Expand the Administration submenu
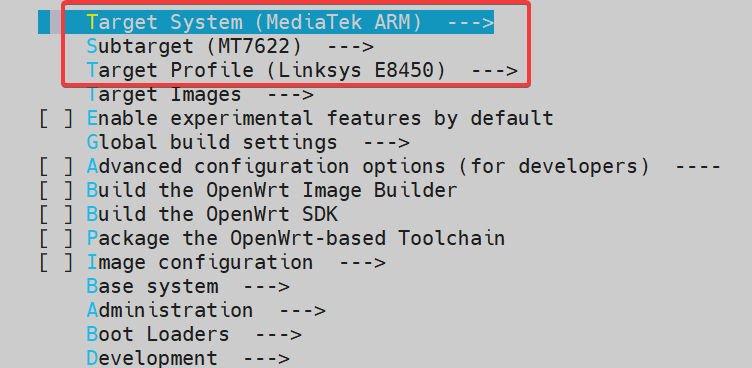The height and width of the screenshot is (368, 752). [206, 310]
